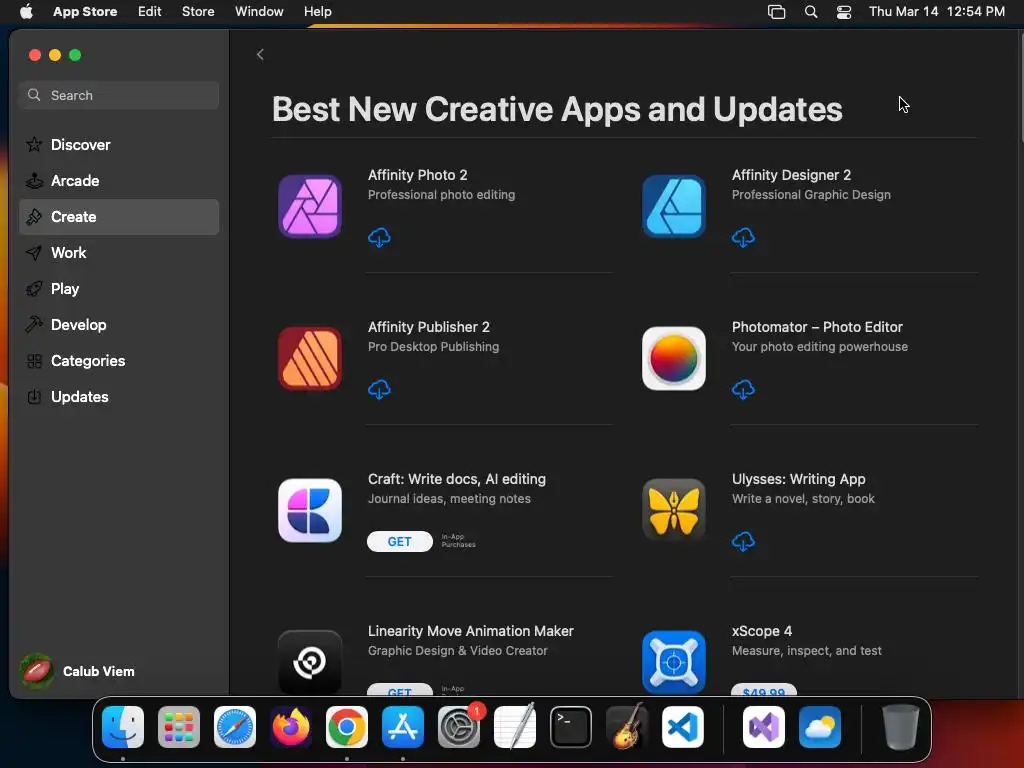This screenshot has height=768, width=1024.
Task: Select Arcade in the sidebar
Action: pos(119,181)
